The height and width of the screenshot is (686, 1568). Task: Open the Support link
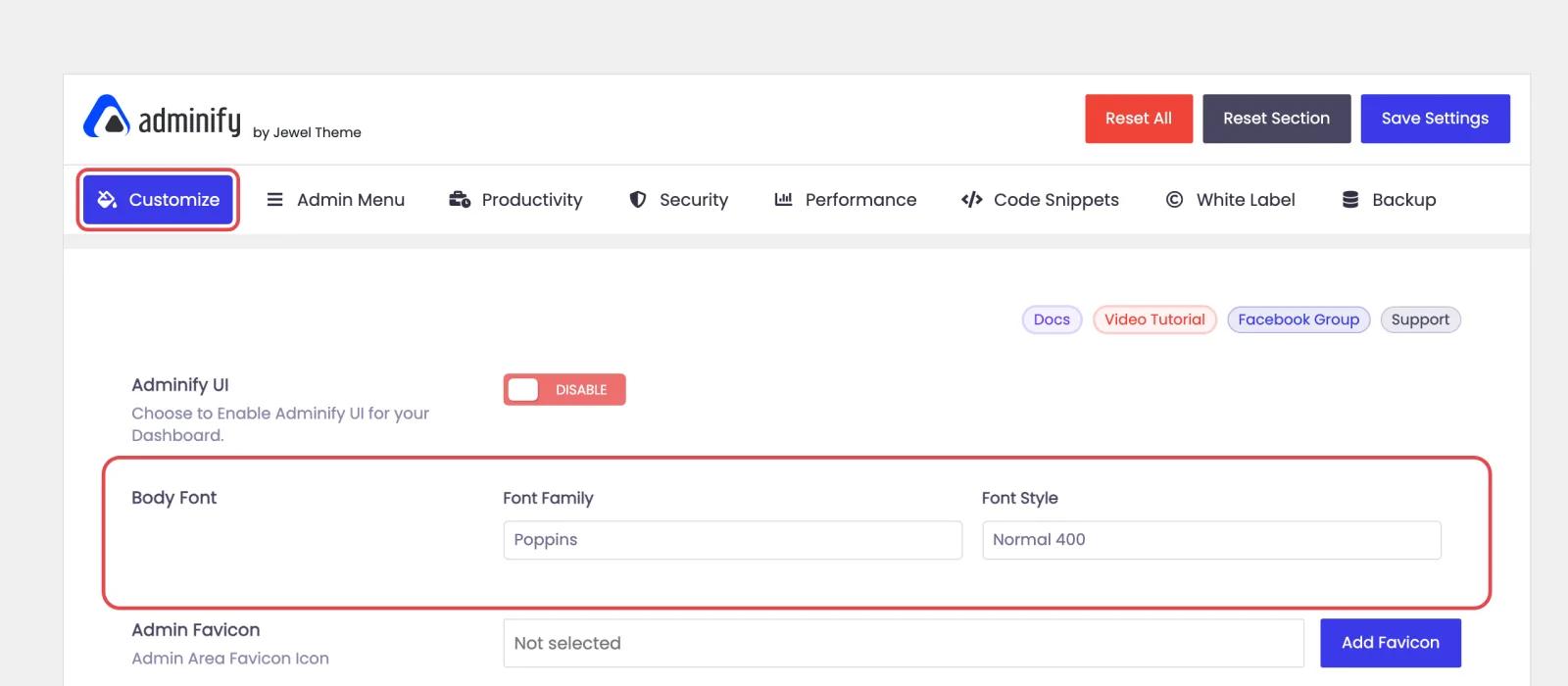pyautogui.click(x=1420, y=319)
